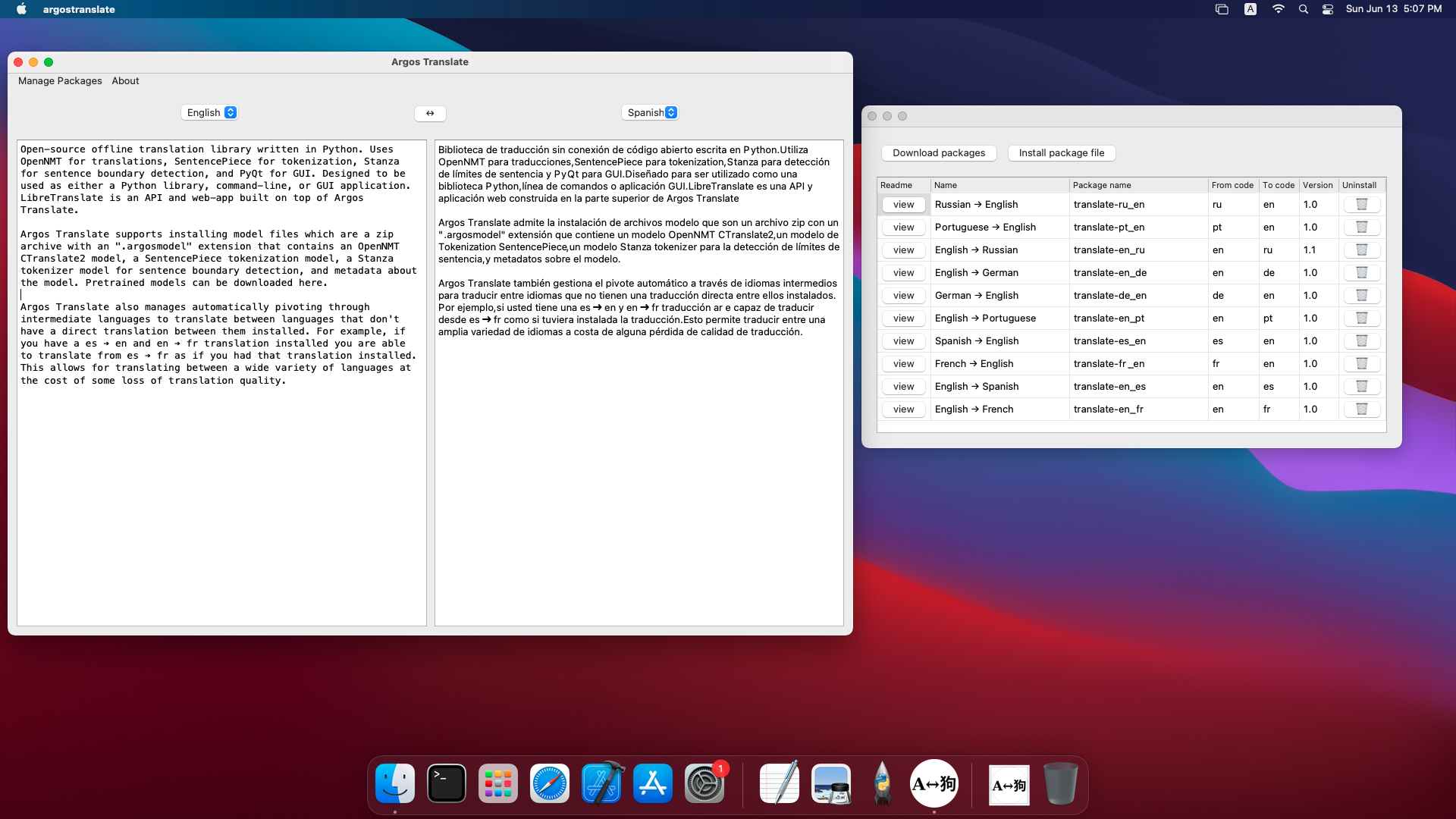Open the About menu
This screenshot has height=819, width=1456.
click(125, 81)
